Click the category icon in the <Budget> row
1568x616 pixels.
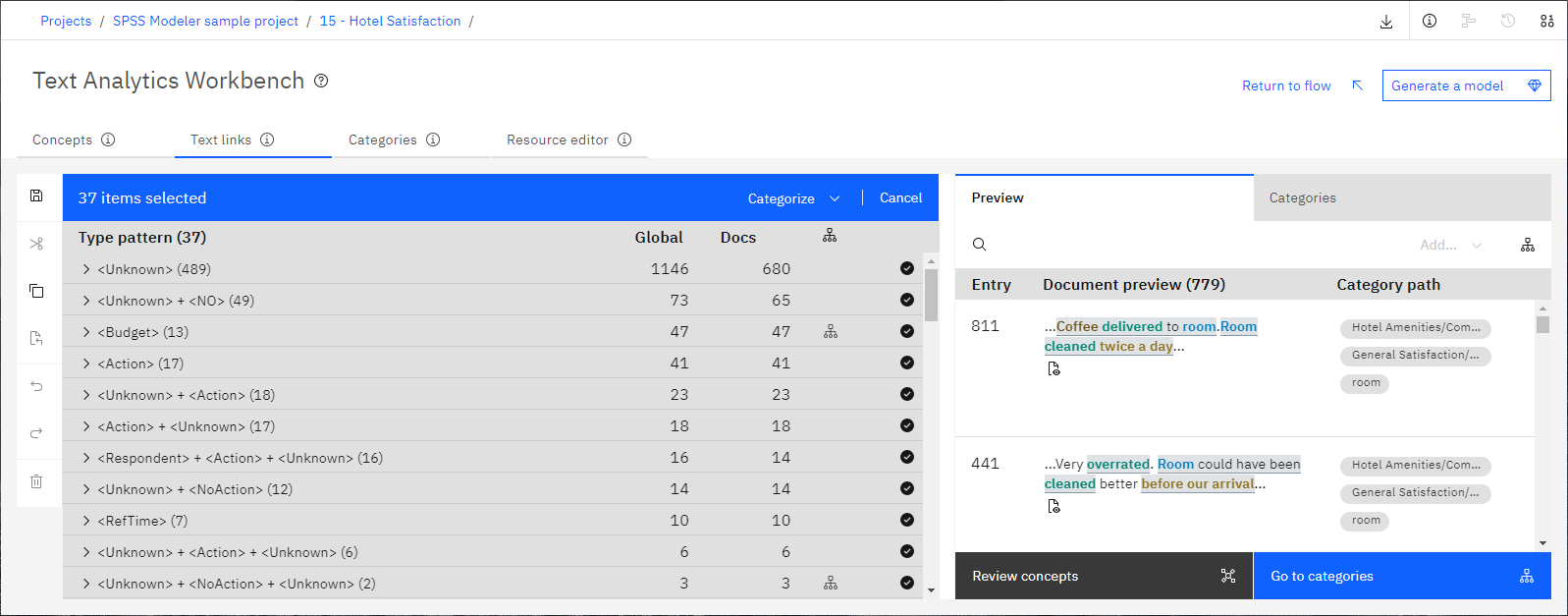[x=831, y=332]
